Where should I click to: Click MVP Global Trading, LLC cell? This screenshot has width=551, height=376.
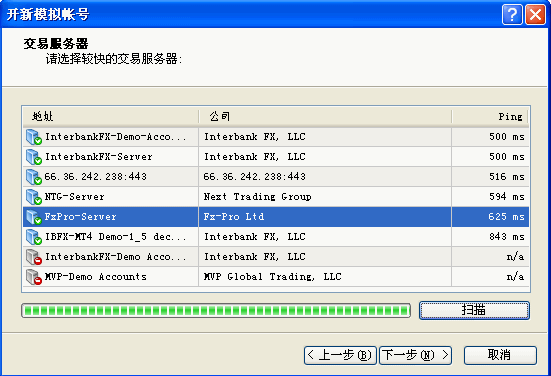[272, 277]
